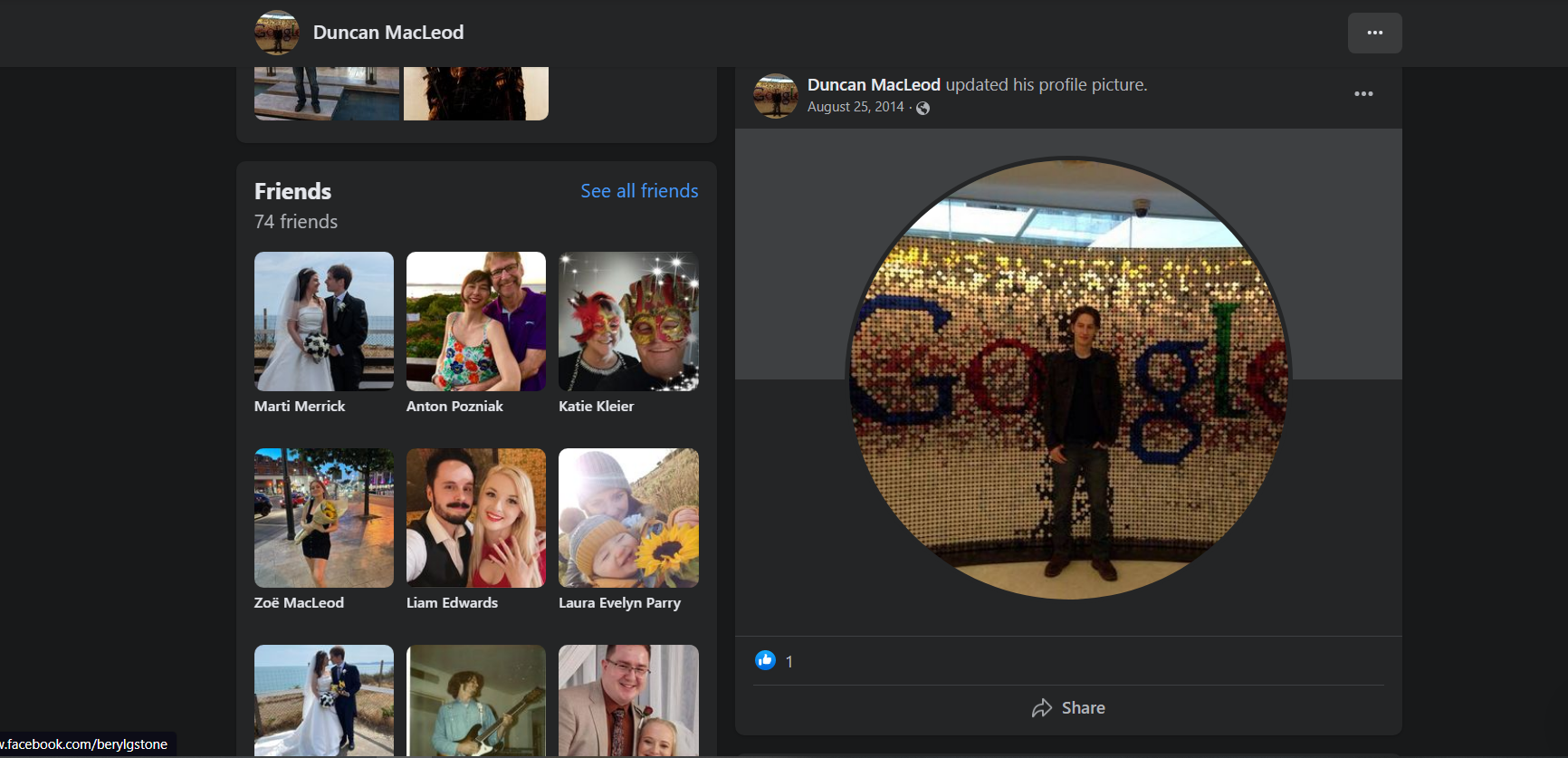Open Marti Merrick's profile name link
The width and height of the screenshot is (1568, 758).
[x=300, y=406]
